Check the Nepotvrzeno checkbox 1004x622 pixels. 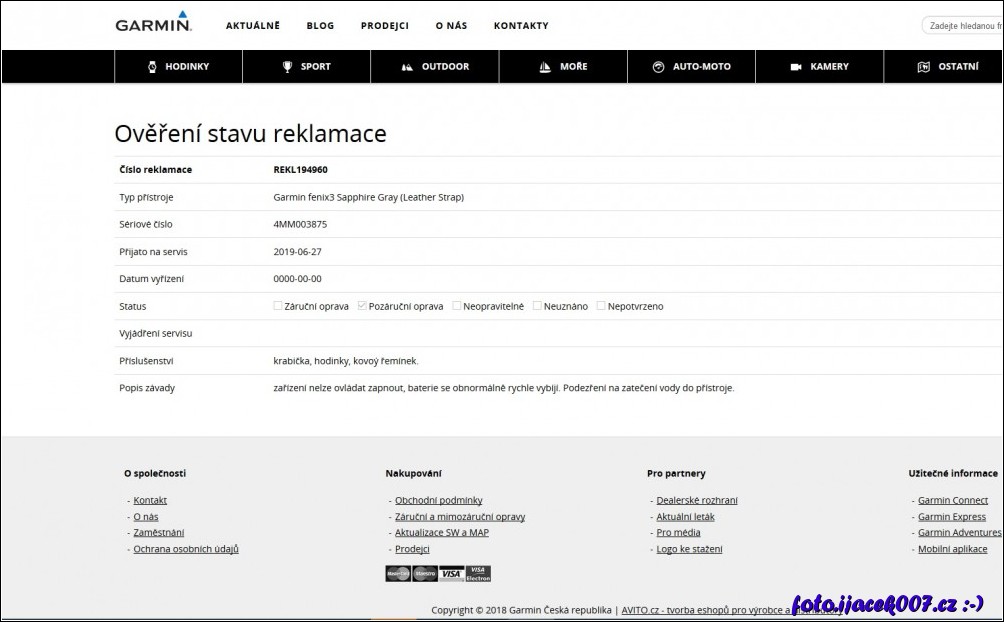click(602, 305)
